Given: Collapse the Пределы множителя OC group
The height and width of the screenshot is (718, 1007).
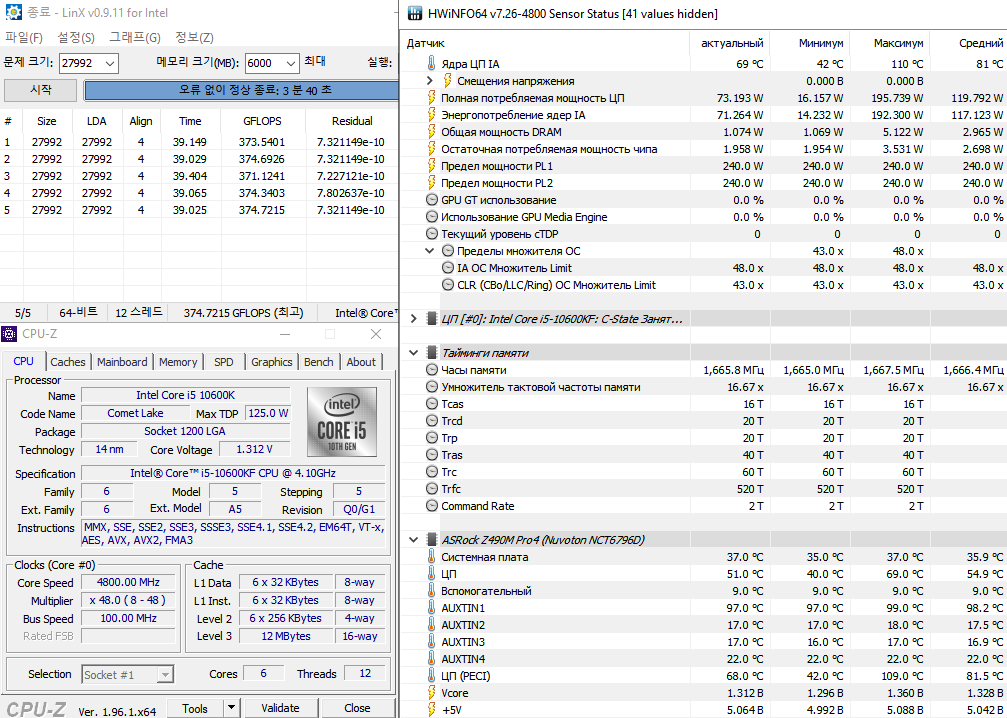Looking at the screenshot, I should (x=430, y=250).
